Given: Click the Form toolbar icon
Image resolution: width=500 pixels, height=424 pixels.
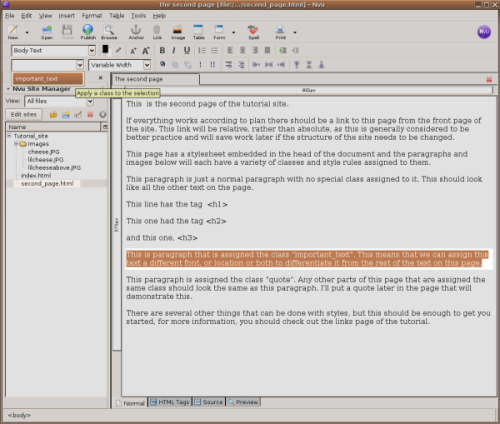Looking at the screenshot, I should (x=219, y=32).
